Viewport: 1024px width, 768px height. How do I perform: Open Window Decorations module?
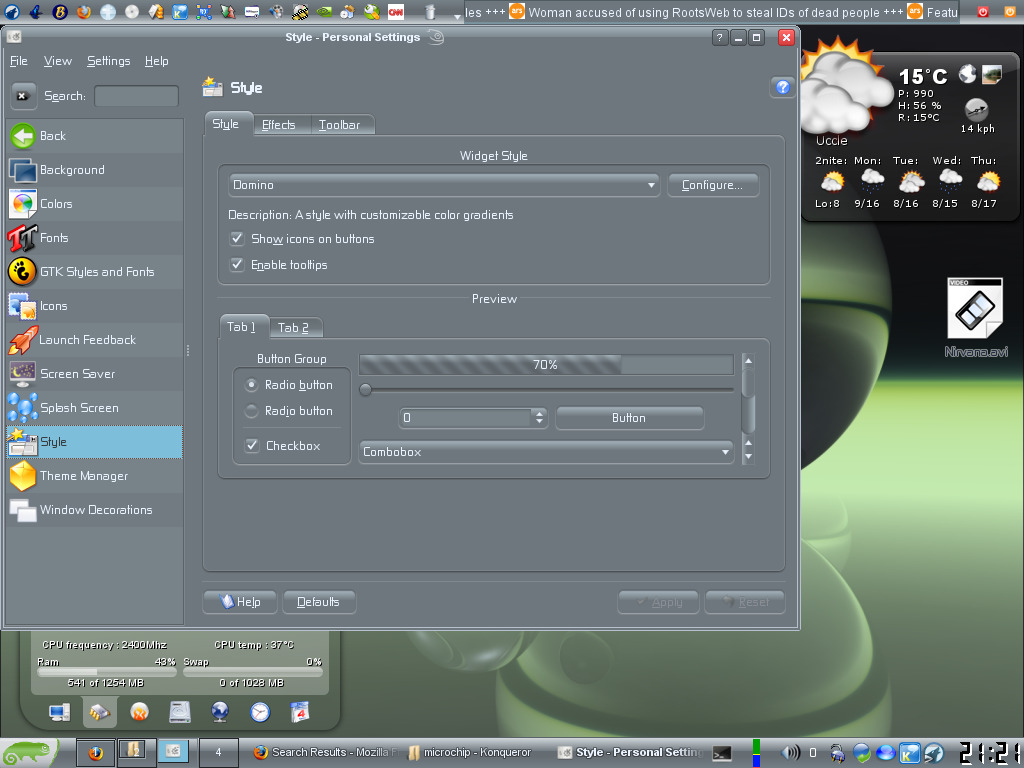tap(95, 509)
